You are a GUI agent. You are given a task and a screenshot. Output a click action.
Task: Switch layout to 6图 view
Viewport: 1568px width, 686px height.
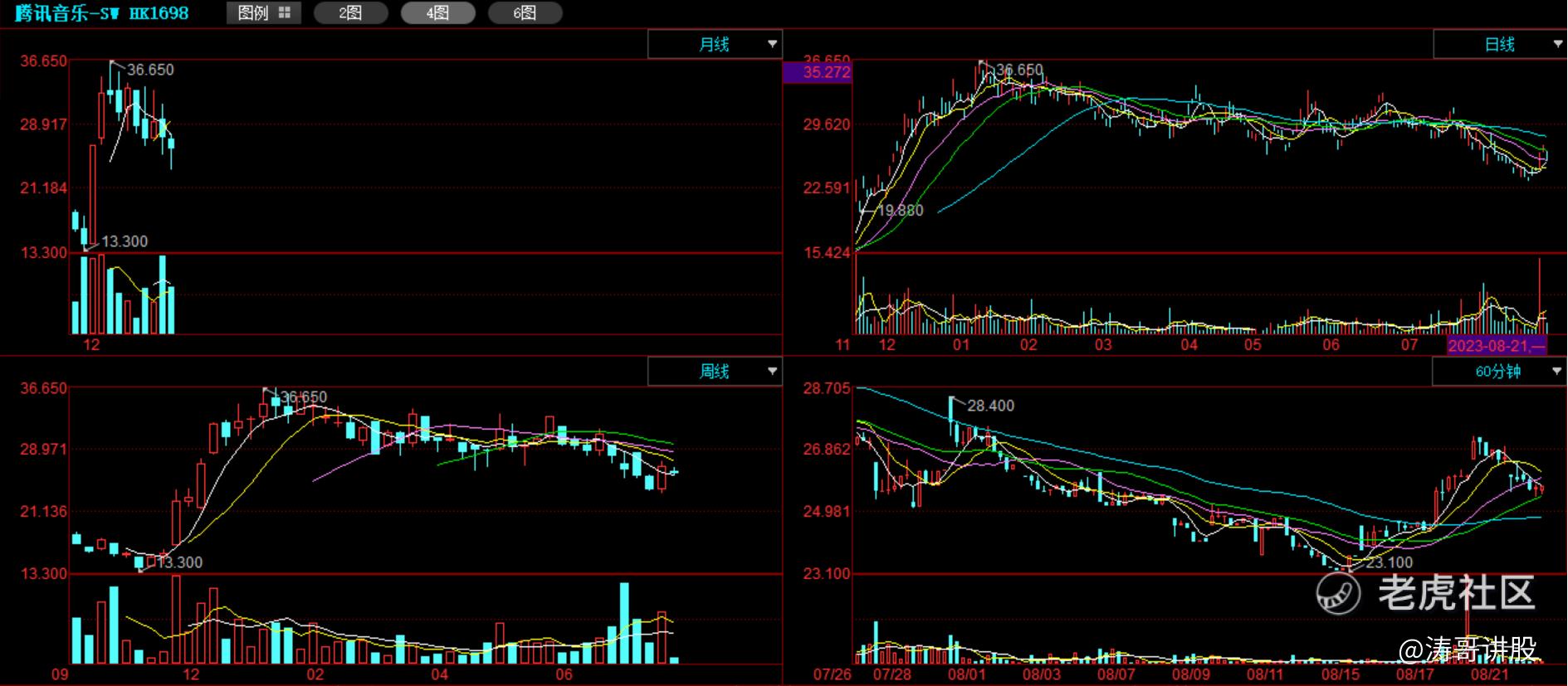click(525, 13)
